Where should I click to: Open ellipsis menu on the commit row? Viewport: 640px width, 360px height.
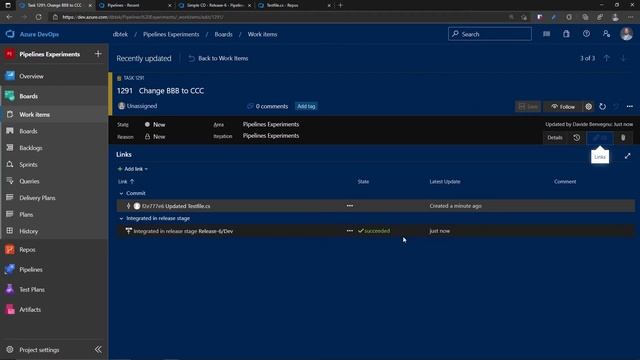click(350, 206)
